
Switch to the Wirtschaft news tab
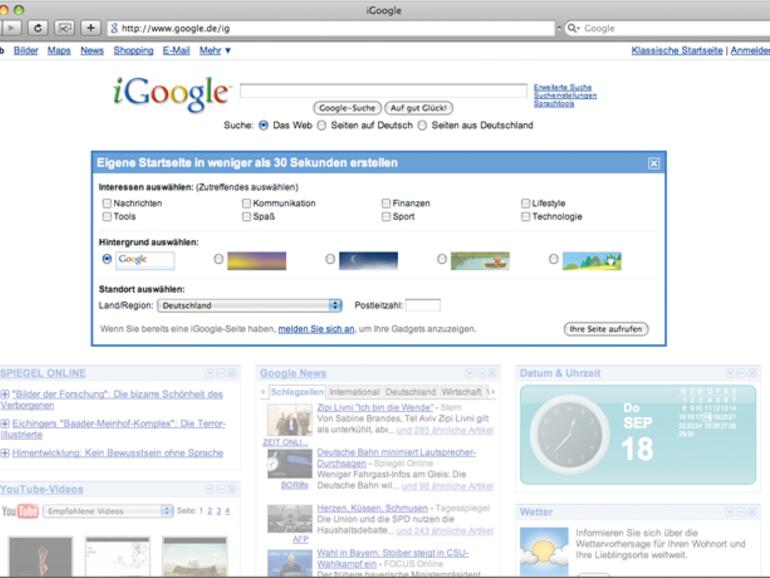pos(462,392)
